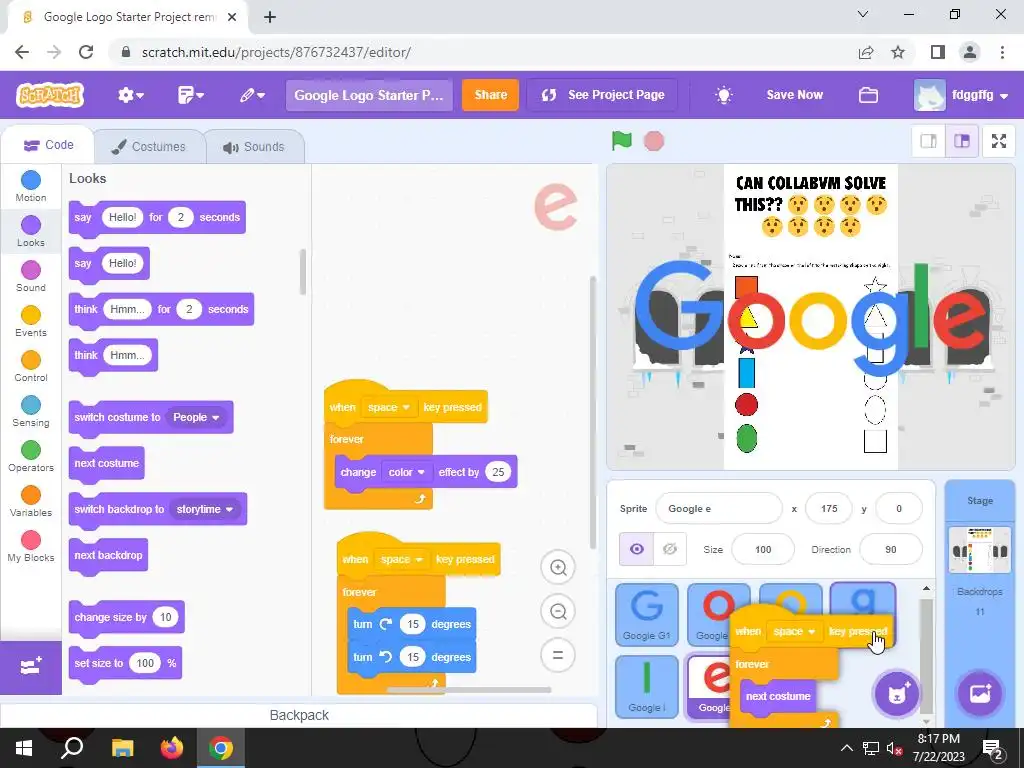Screen dimensions: 1024x768
Task: Click the sprite y position field
Action: (x=899, y=509)
